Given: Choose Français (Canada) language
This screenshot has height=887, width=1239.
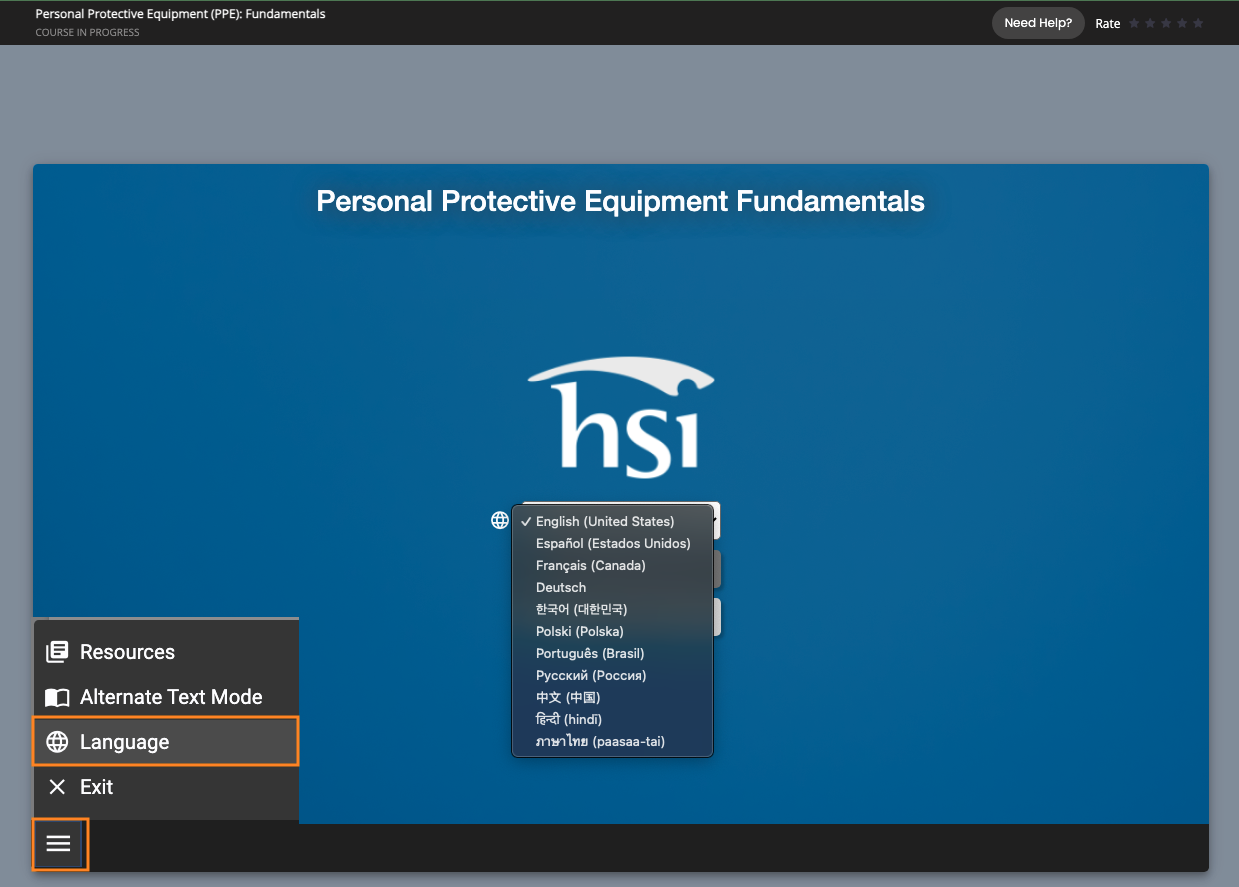Looking at the screenshot, I should pyautogui.click(x=612, y=566).
